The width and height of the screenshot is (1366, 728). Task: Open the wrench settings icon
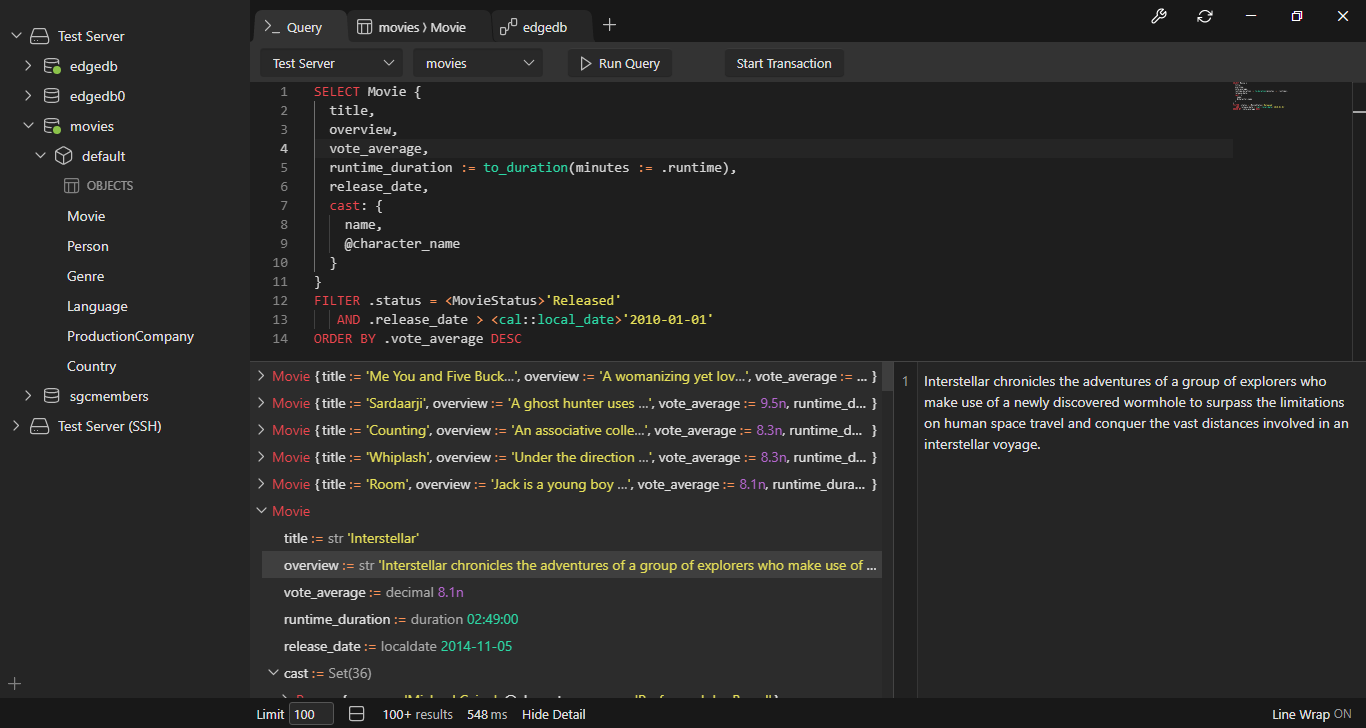point(1159,16)
